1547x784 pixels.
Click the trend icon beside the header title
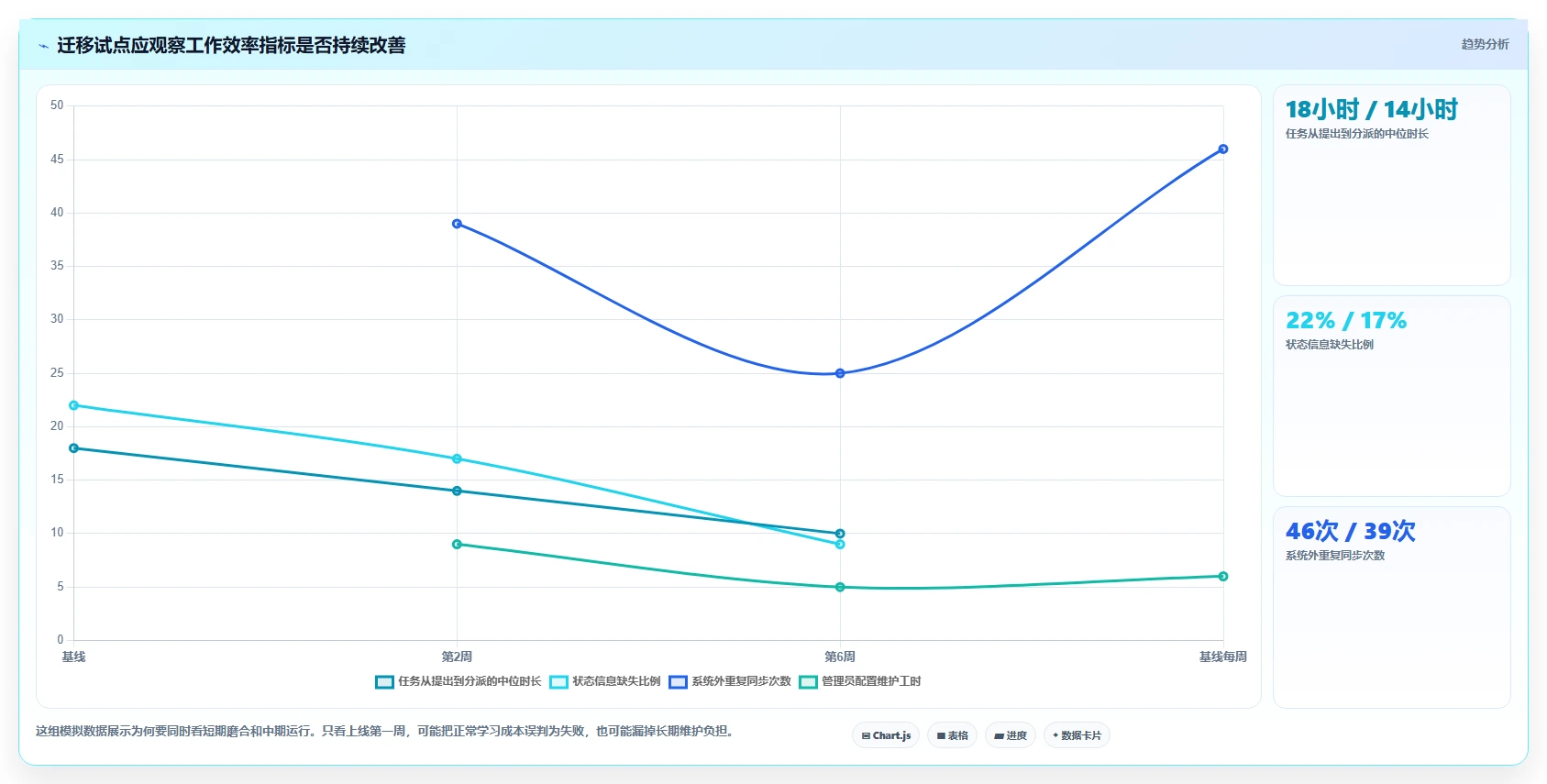(x=43, y=46)
